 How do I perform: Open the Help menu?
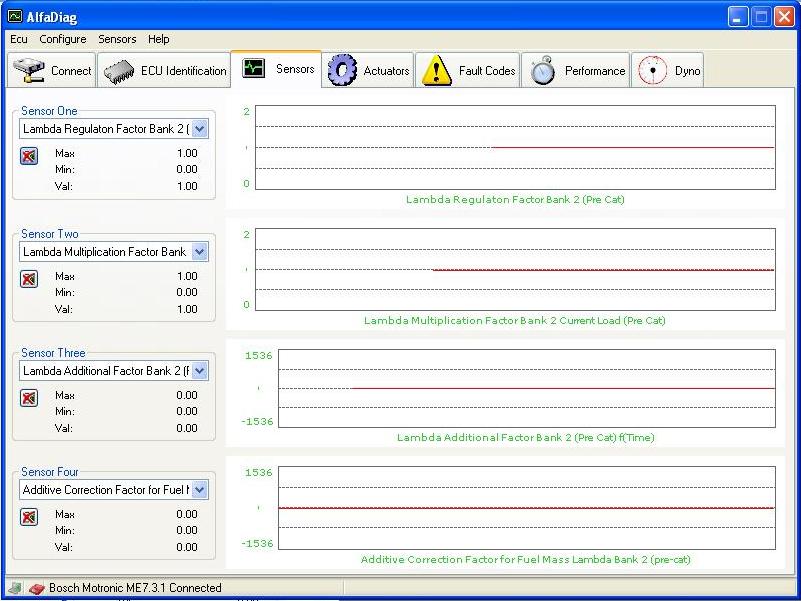click(159, 39)
